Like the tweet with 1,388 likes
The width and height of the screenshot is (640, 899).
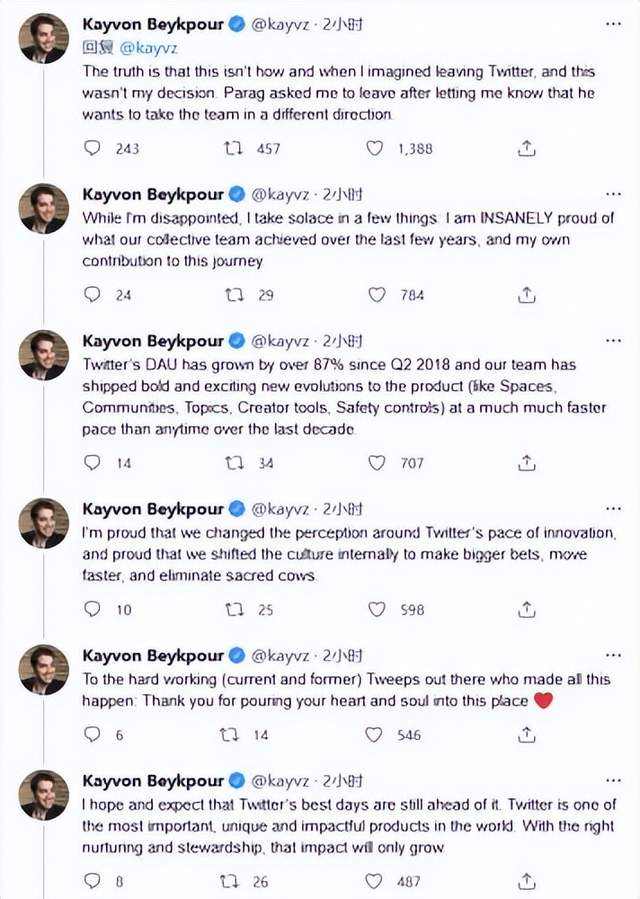click(375, 148)
